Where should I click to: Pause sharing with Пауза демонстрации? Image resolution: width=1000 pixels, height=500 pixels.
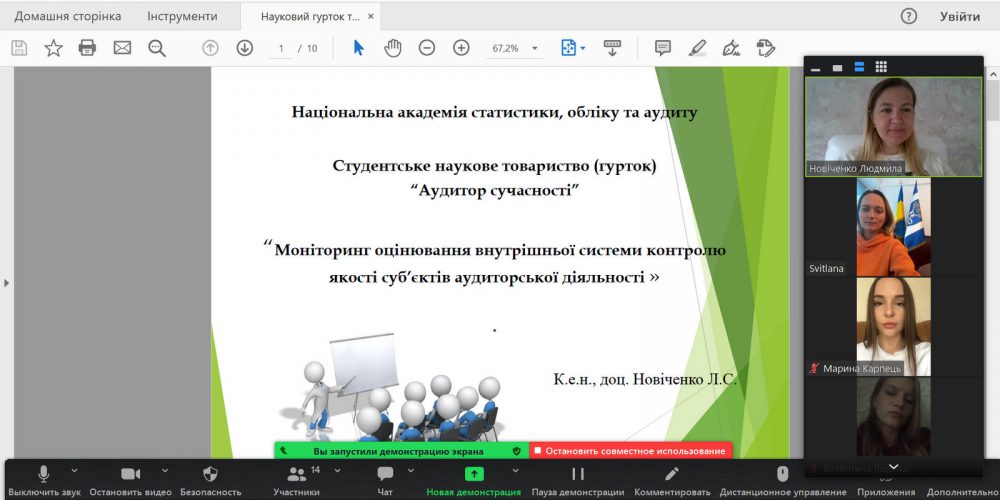(577, 480)
